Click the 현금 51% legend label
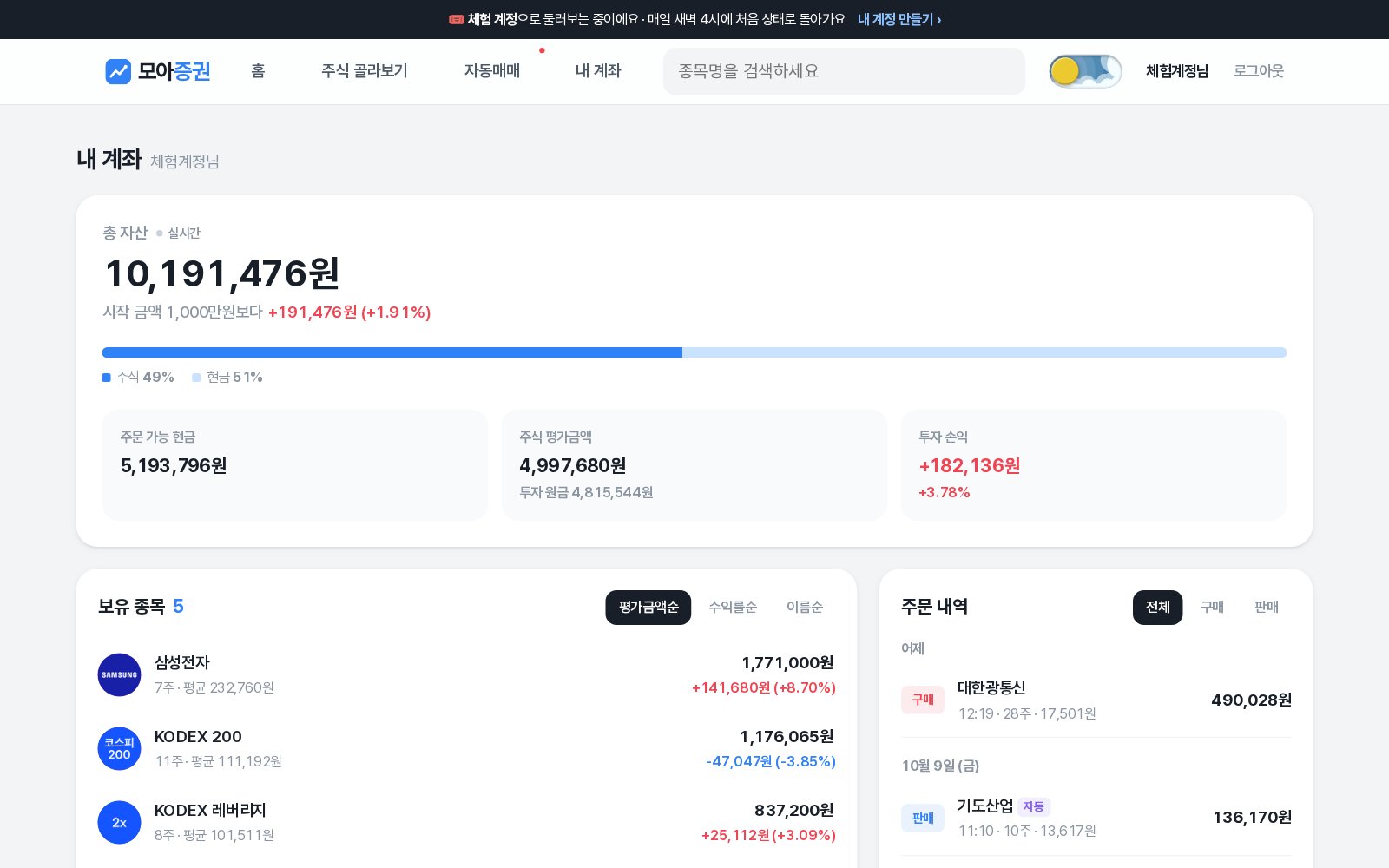This screenshot has width=1389, height=868. [x=227, y=377]
